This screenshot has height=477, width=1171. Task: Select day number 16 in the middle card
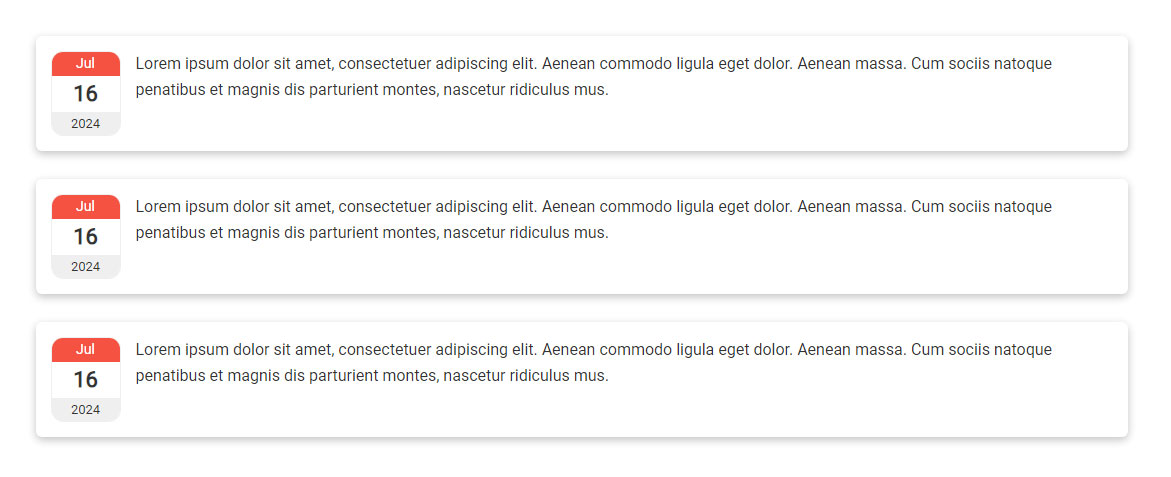click(86, 236)
